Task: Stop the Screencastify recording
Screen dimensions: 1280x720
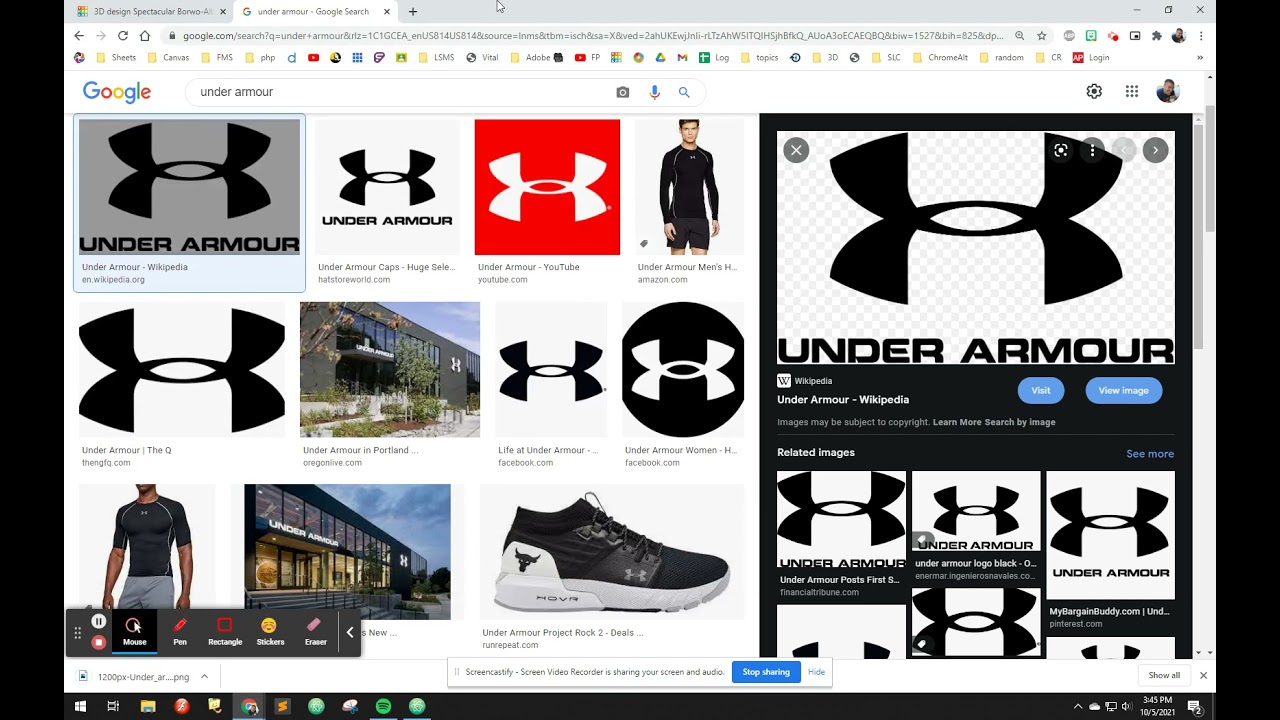Action: tap(98, 642)
